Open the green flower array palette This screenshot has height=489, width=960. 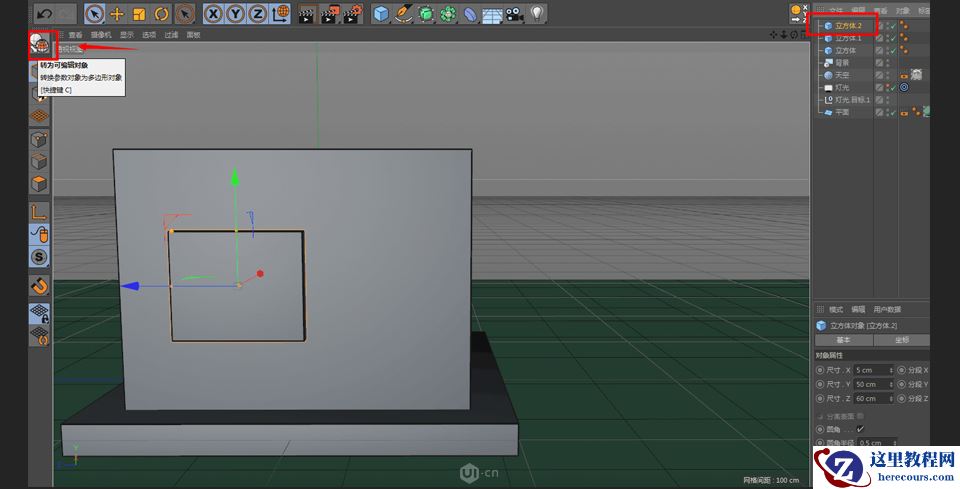point(448,13)
